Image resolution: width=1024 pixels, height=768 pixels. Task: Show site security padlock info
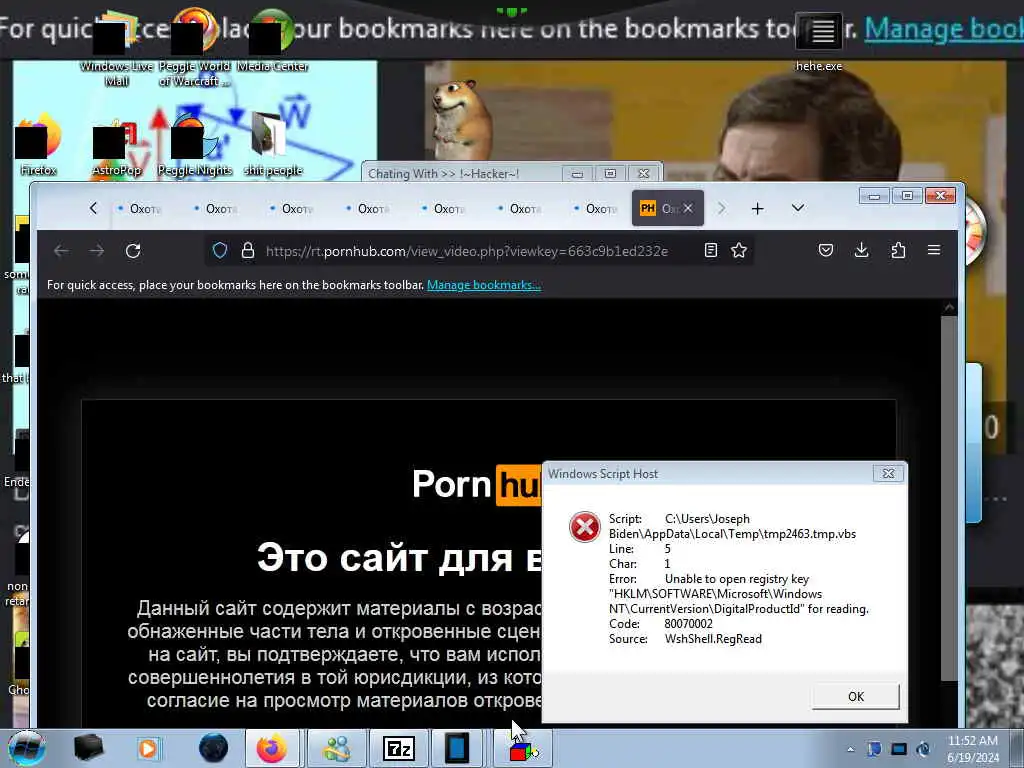tap(248, 251)
